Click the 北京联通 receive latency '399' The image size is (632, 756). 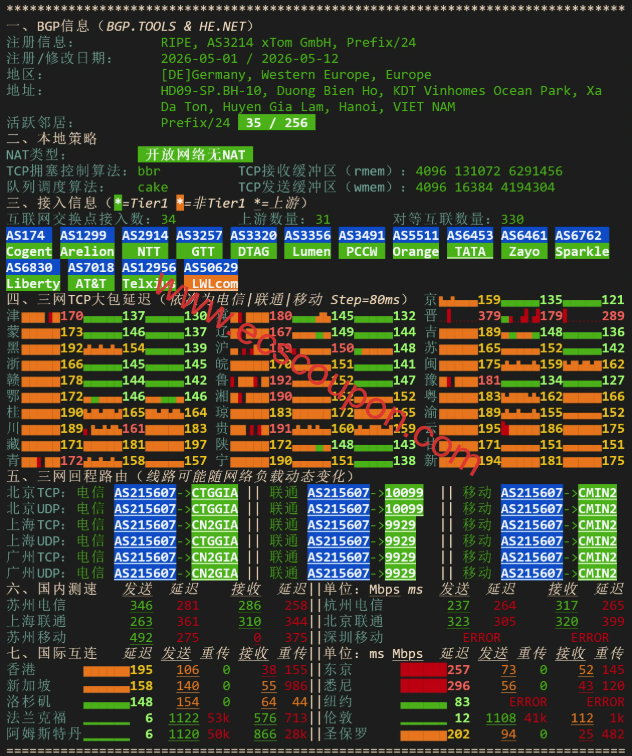(x=613, y=621)
